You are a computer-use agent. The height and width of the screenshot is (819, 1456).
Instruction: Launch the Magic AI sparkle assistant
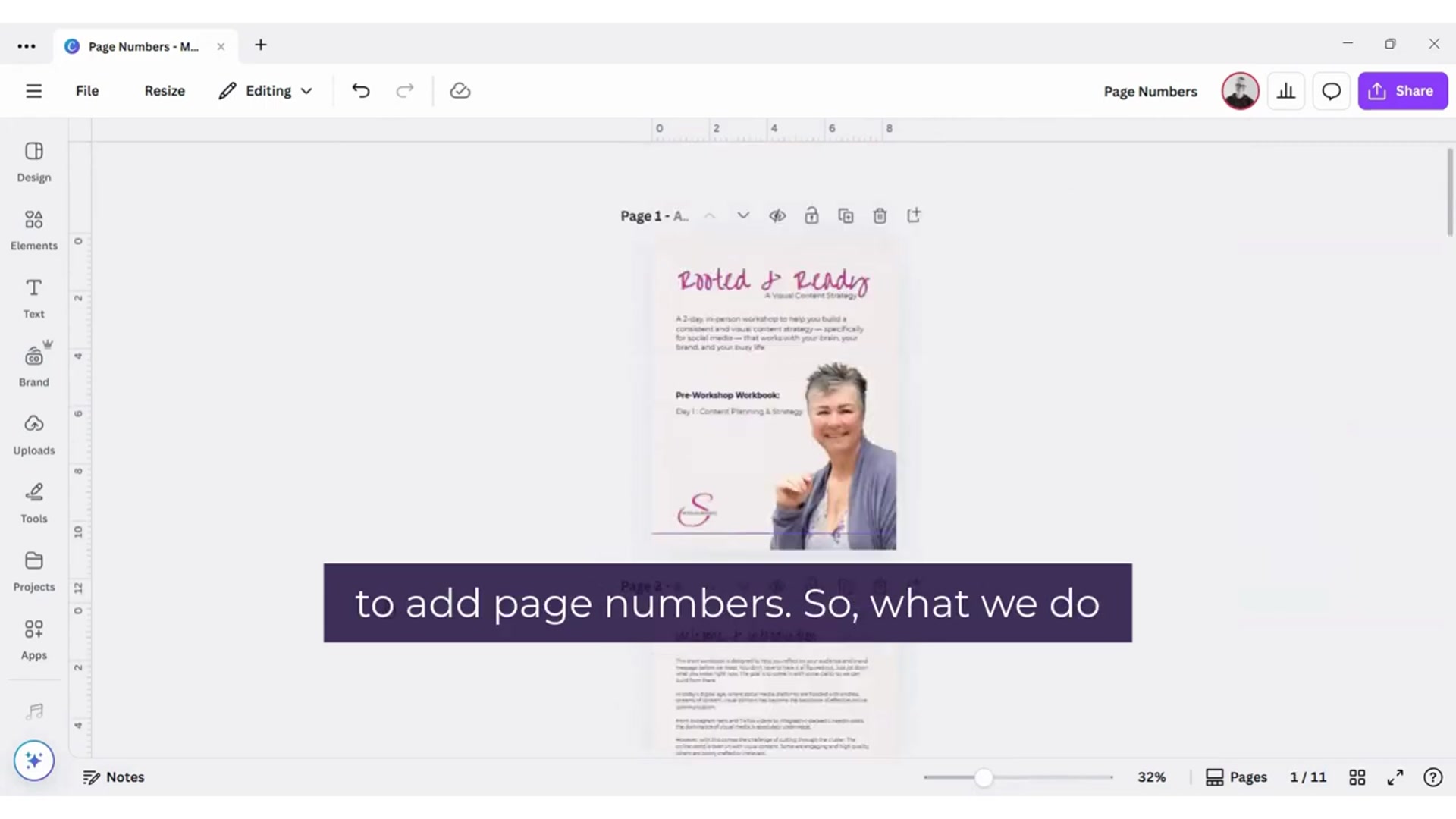point(34,761)
